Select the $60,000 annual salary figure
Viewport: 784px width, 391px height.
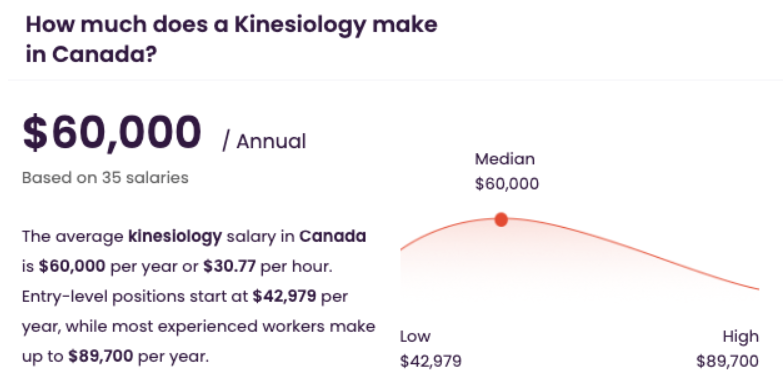tap(112, 134)
